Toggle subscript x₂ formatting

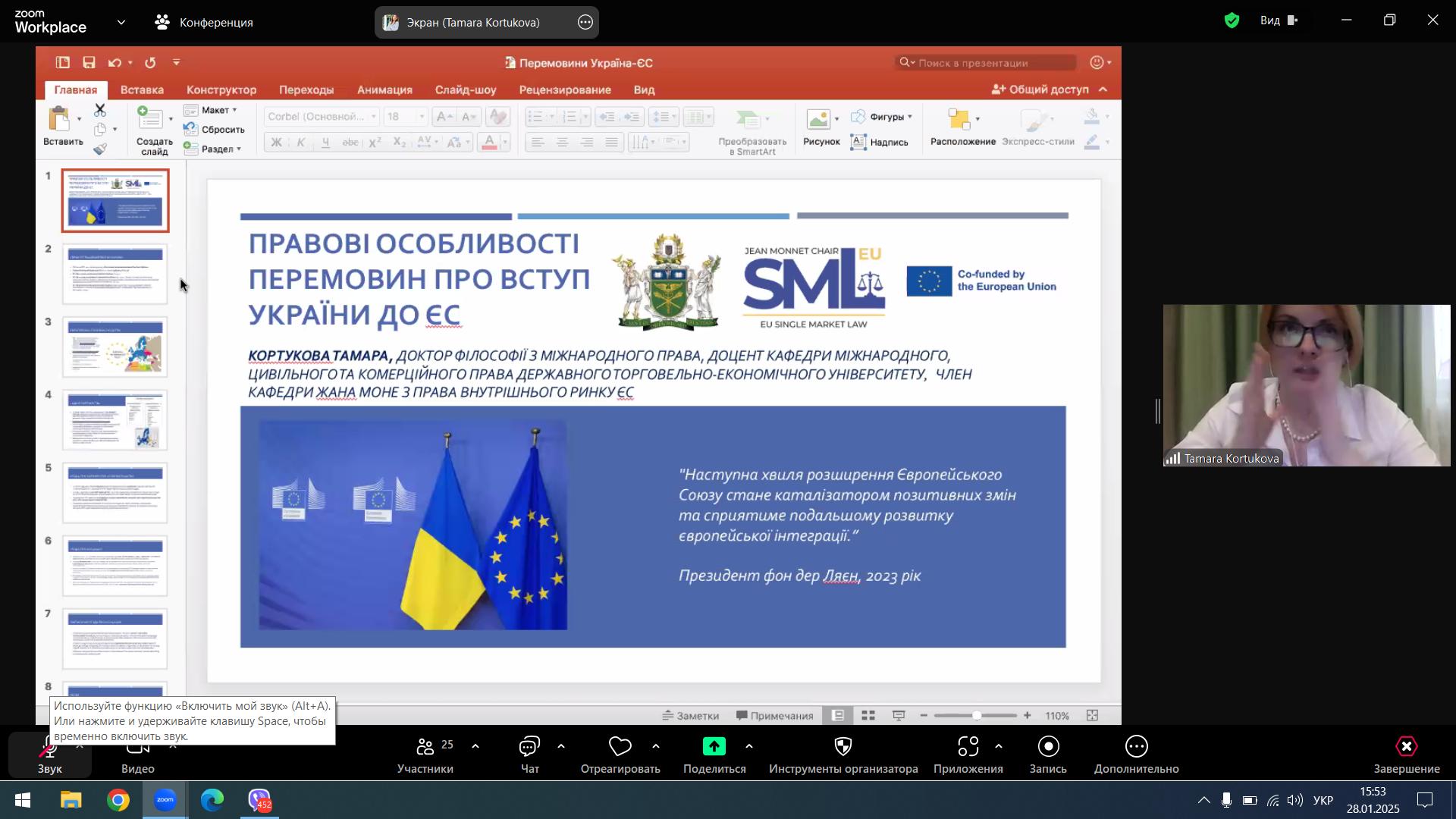pyautogui.click(x=399, y=142)
